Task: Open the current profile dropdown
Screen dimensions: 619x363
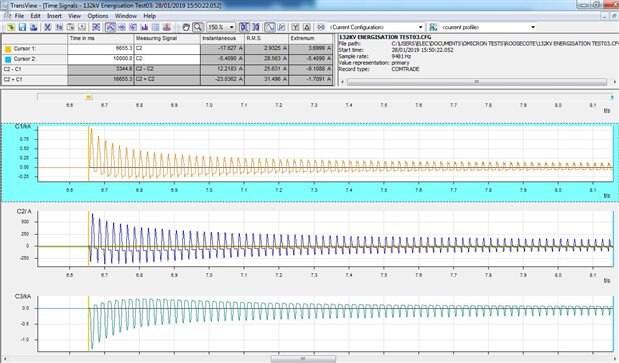Action: [533, 27]
